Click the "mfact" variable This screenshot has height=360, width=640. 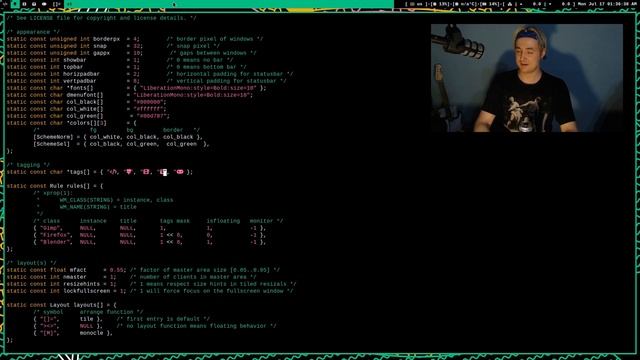click(x=78, y=270)
